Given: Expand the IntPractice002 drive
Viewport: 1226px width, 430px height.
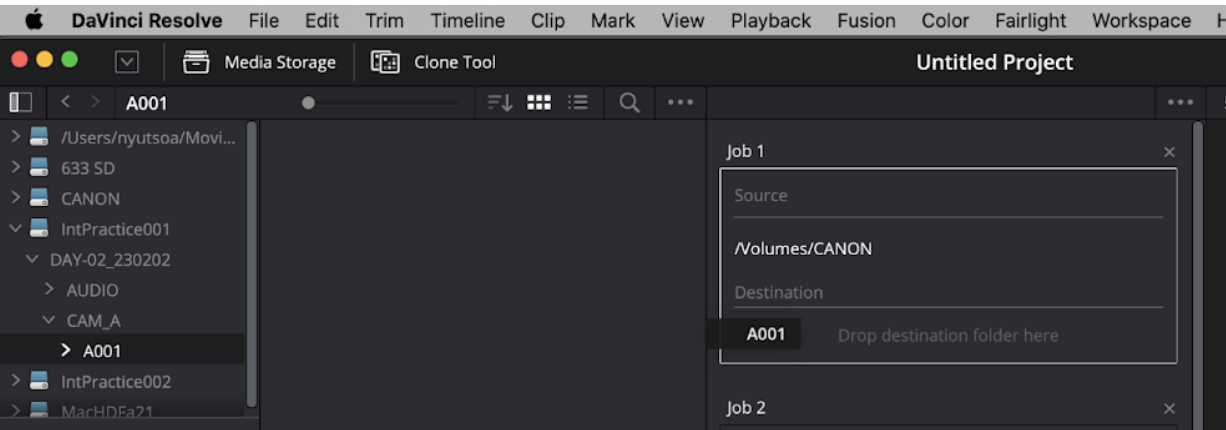Looking at the screenshot, I should click(x=16, y=381).
